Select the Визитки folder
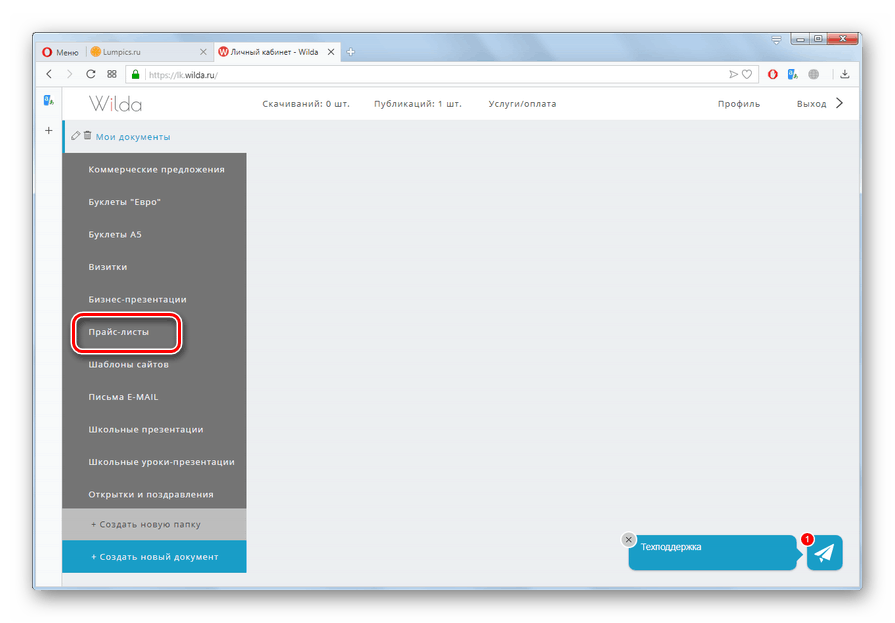The width and height of the screenshot is (895, 623). (x=155, y=267)
